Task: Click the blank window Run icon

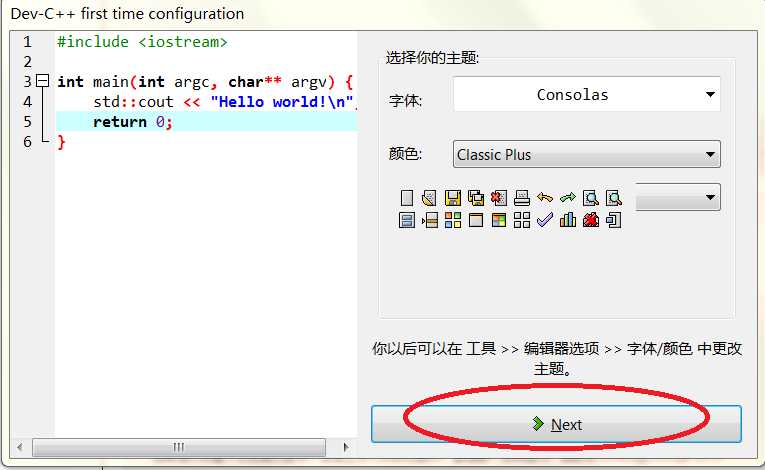Action: (476, 220)
